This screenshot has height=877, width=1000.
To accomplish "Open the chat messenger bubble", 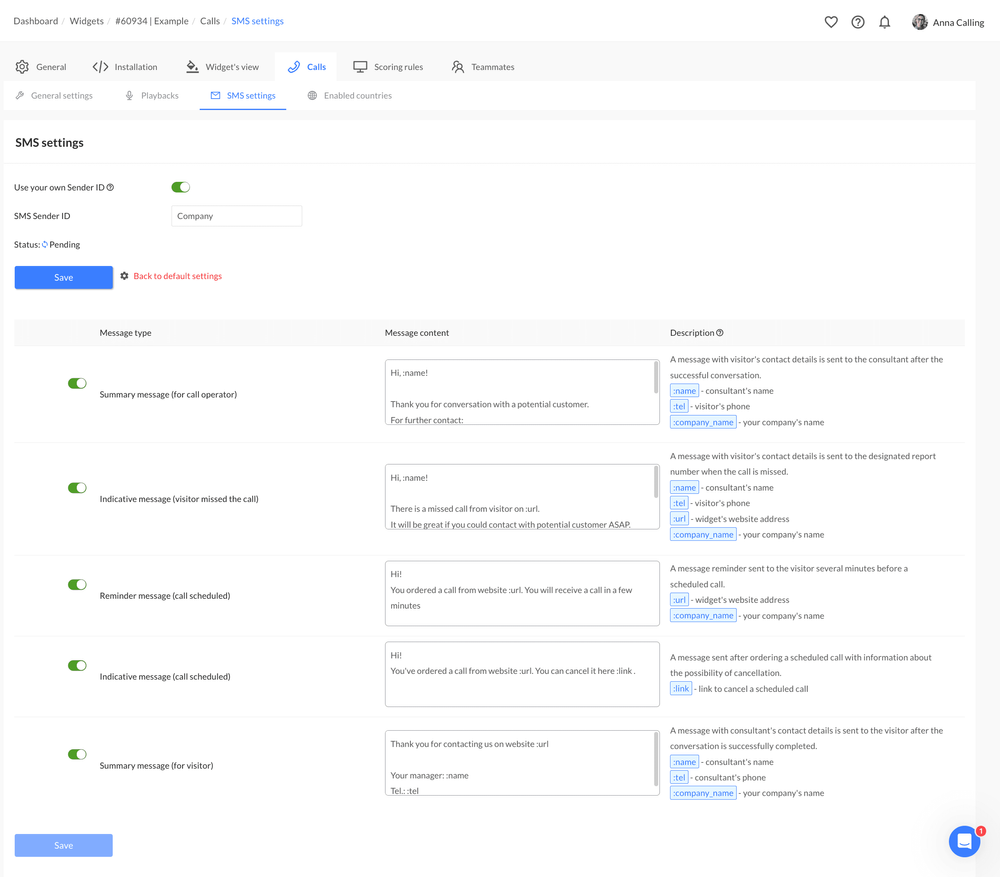I will [964, 841].
